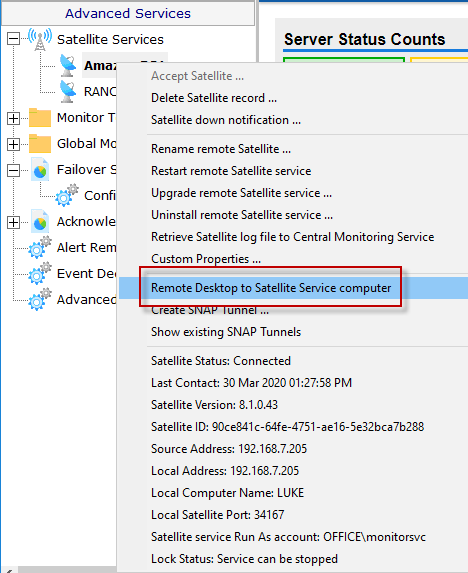Click the Monitor T folder icon

coord(40,118)
